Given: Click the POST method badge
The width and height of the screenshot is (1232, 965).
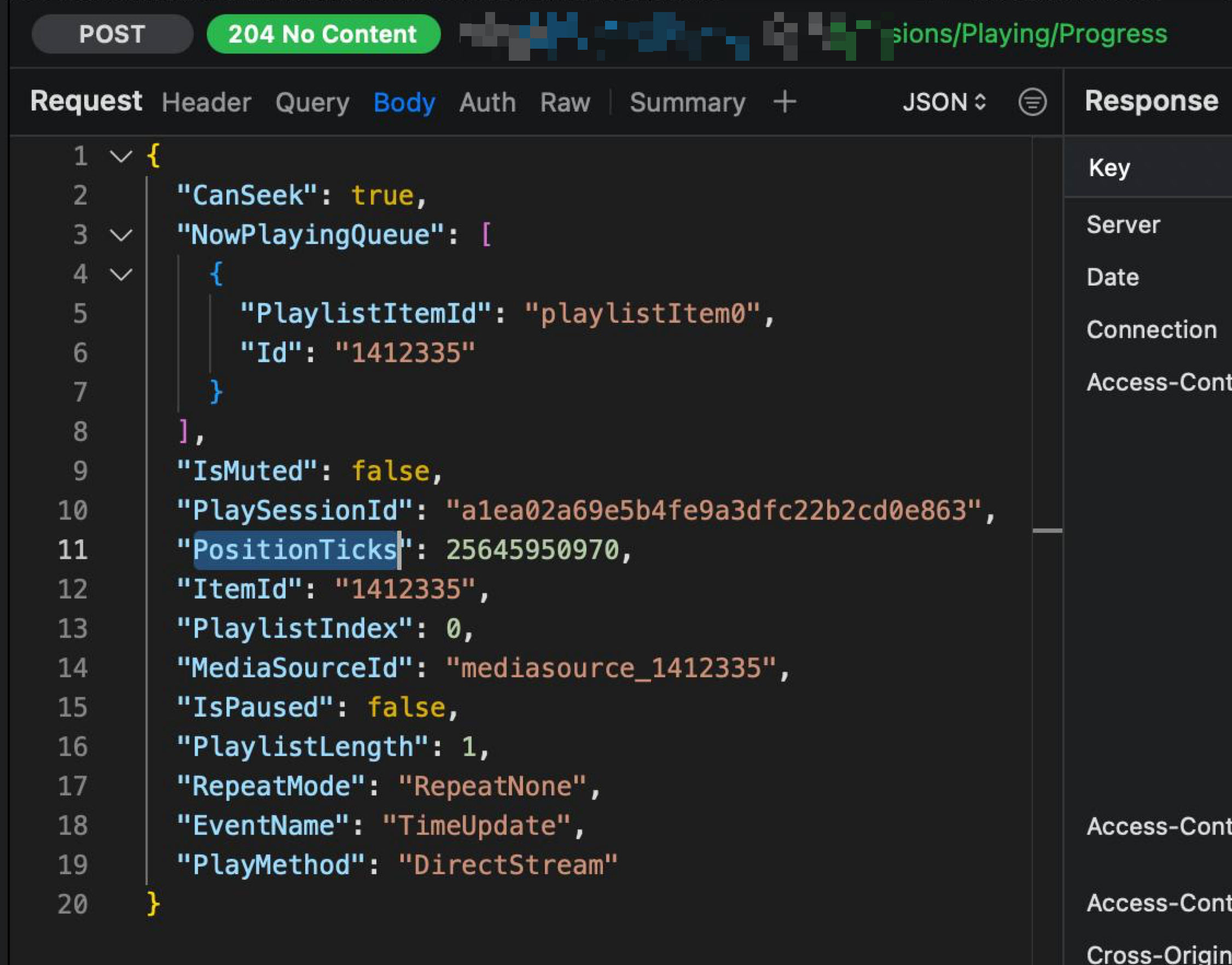Looking at the screenshot, I should [x=112, y=34].
